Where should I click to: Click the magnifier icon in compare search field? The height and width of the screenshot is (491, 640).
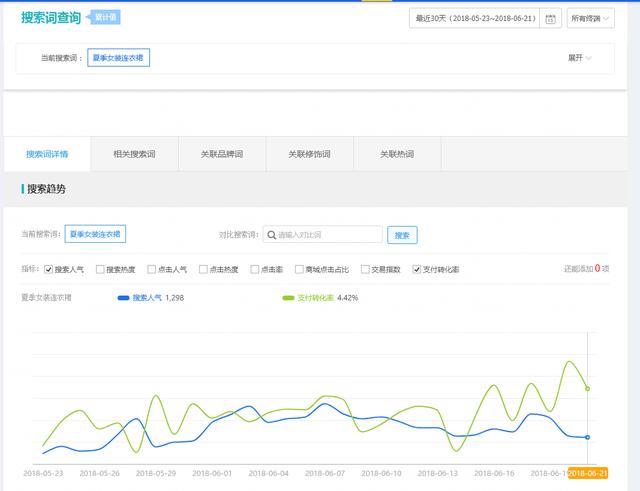(x=271, y=235)
